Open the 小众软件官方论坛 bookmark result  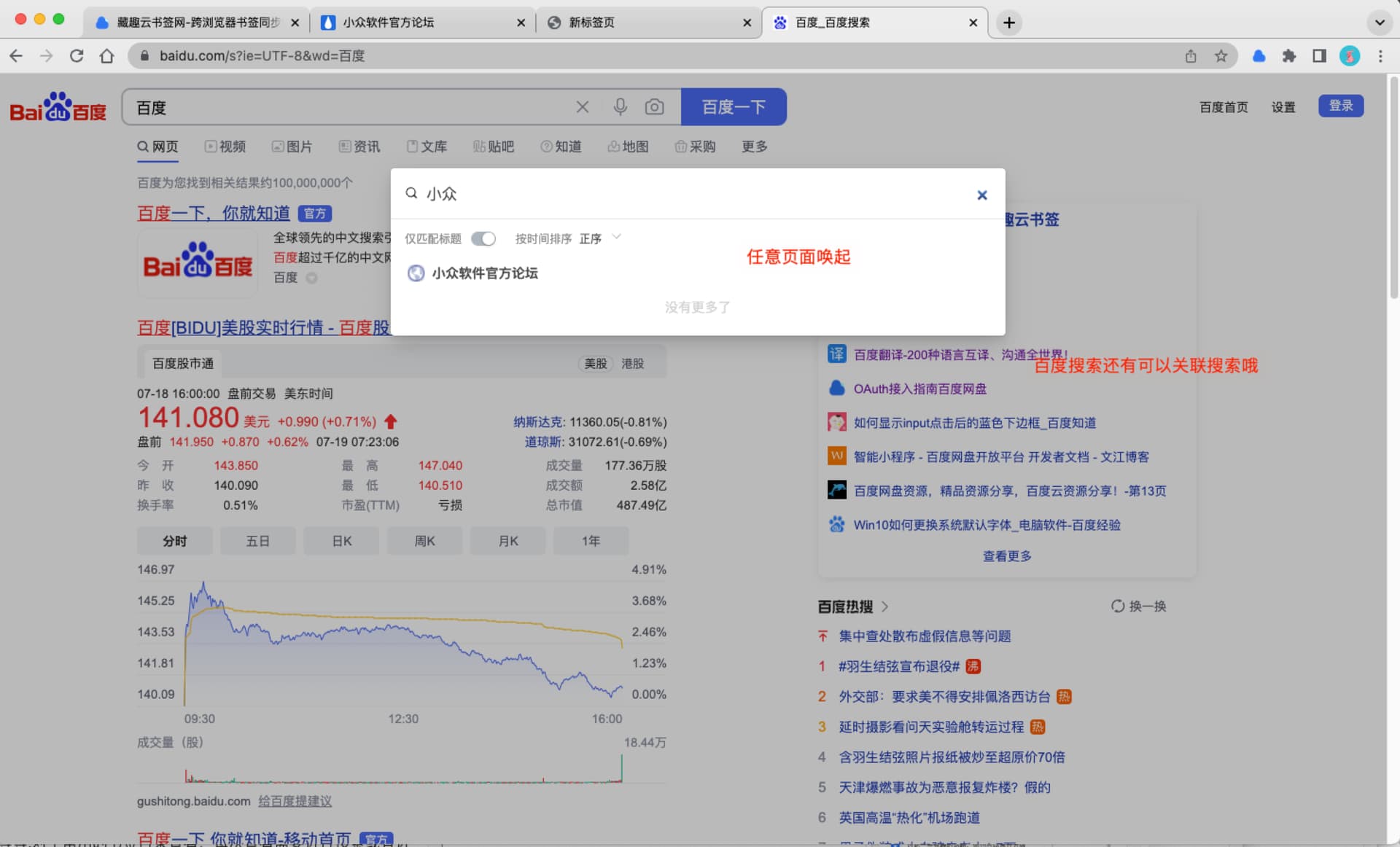(x=484, y=273)
